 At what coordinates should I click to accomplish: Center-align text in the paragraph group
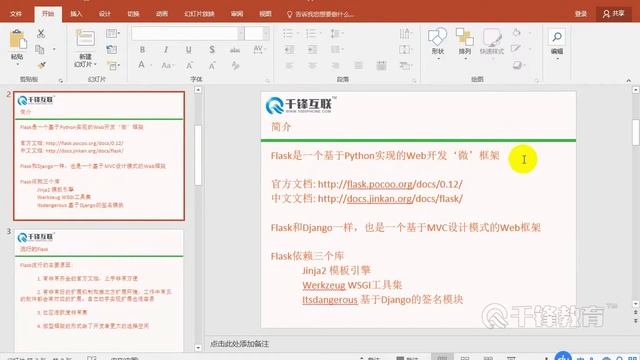point(312,65)
